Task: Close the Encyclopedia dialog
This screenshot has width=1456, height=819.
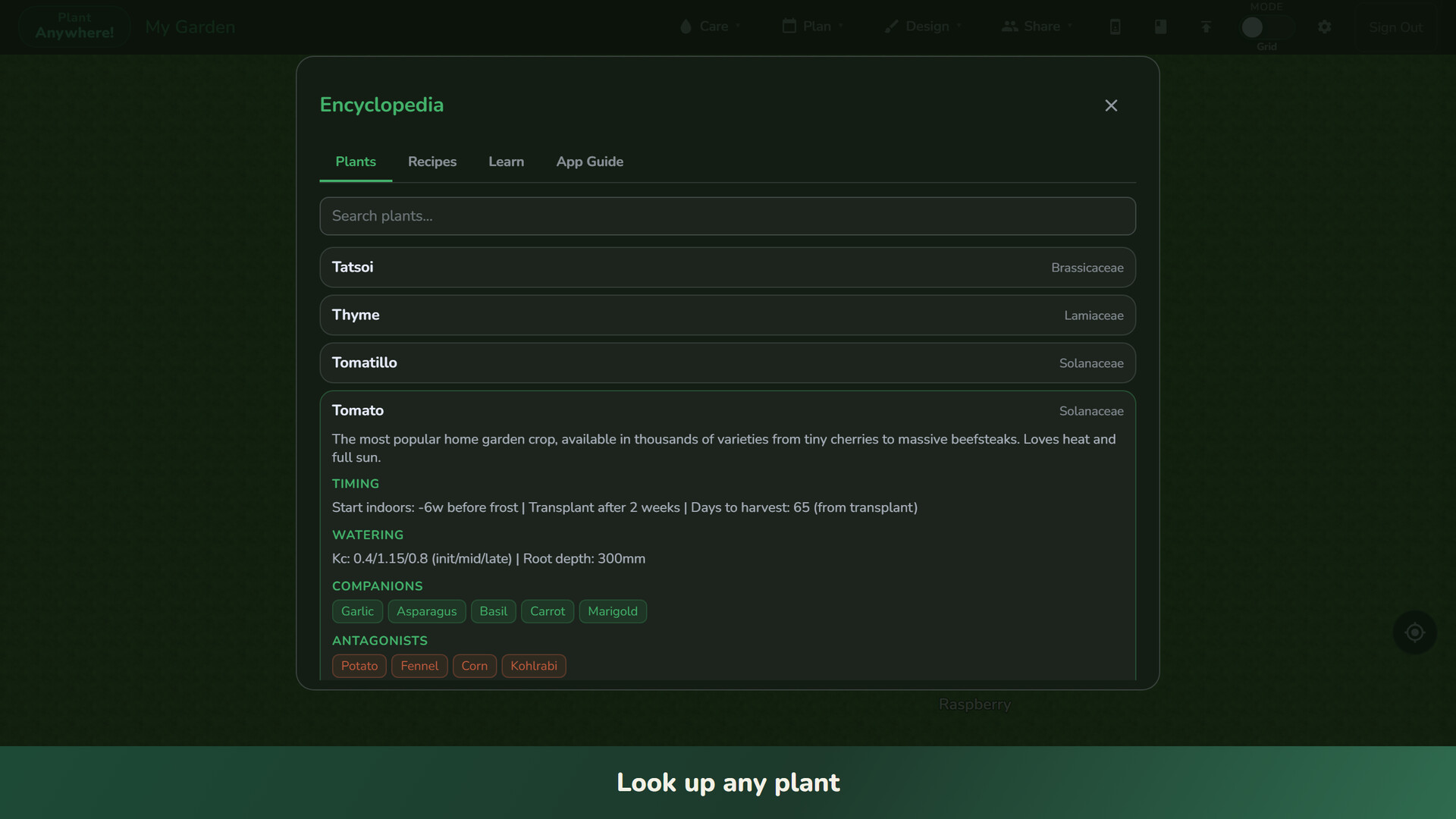Action: 1111,105
